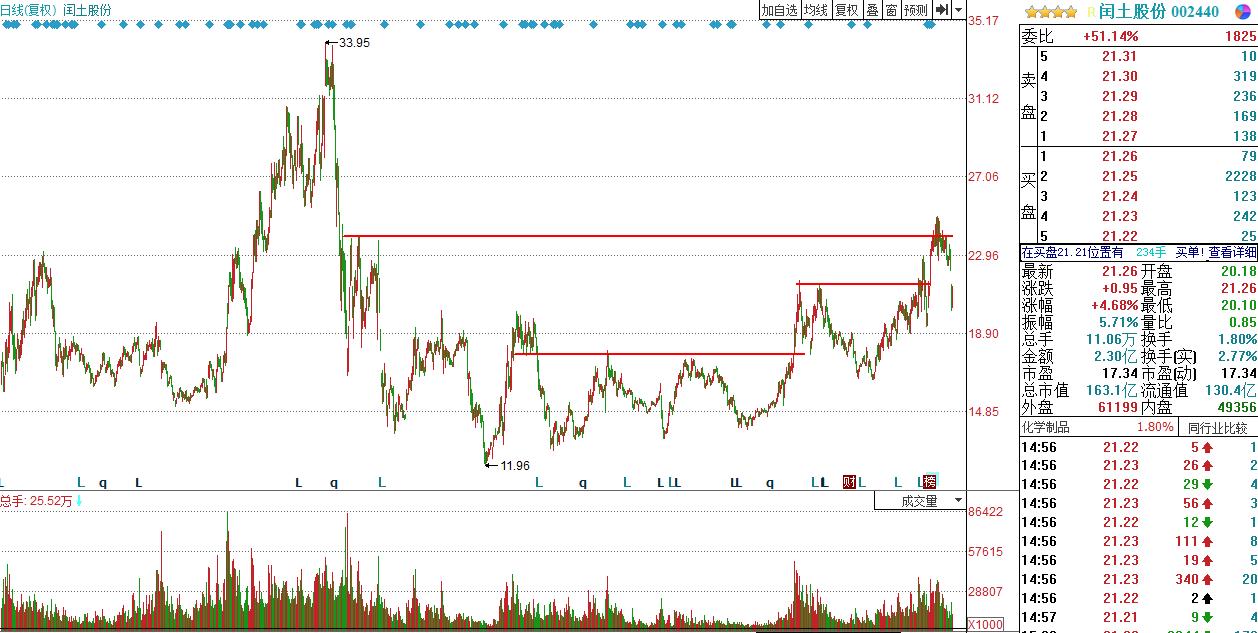Click the 预测 forecast button
This screenshot has width=1258, height=633.
click(915, 10)
